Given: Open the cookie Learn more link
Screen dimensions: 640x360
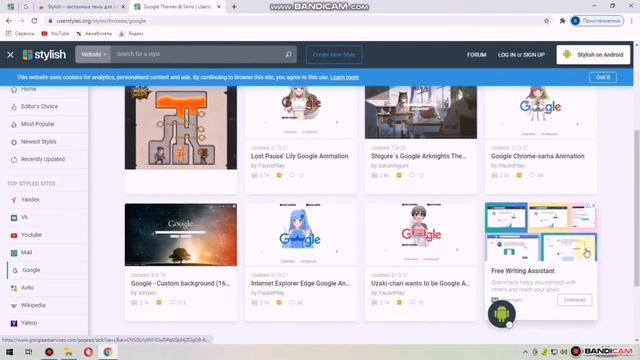Looking at the screenshot, I should [344, 77].
